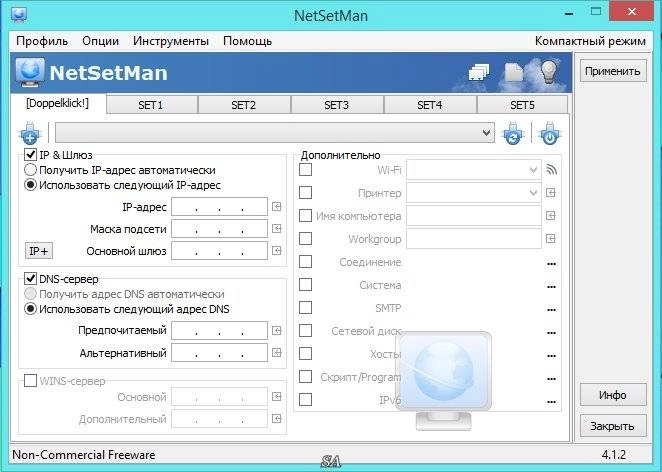Open the Профиль menu
The height and width of the screenshot is (472, 662).
coord(42,41)
